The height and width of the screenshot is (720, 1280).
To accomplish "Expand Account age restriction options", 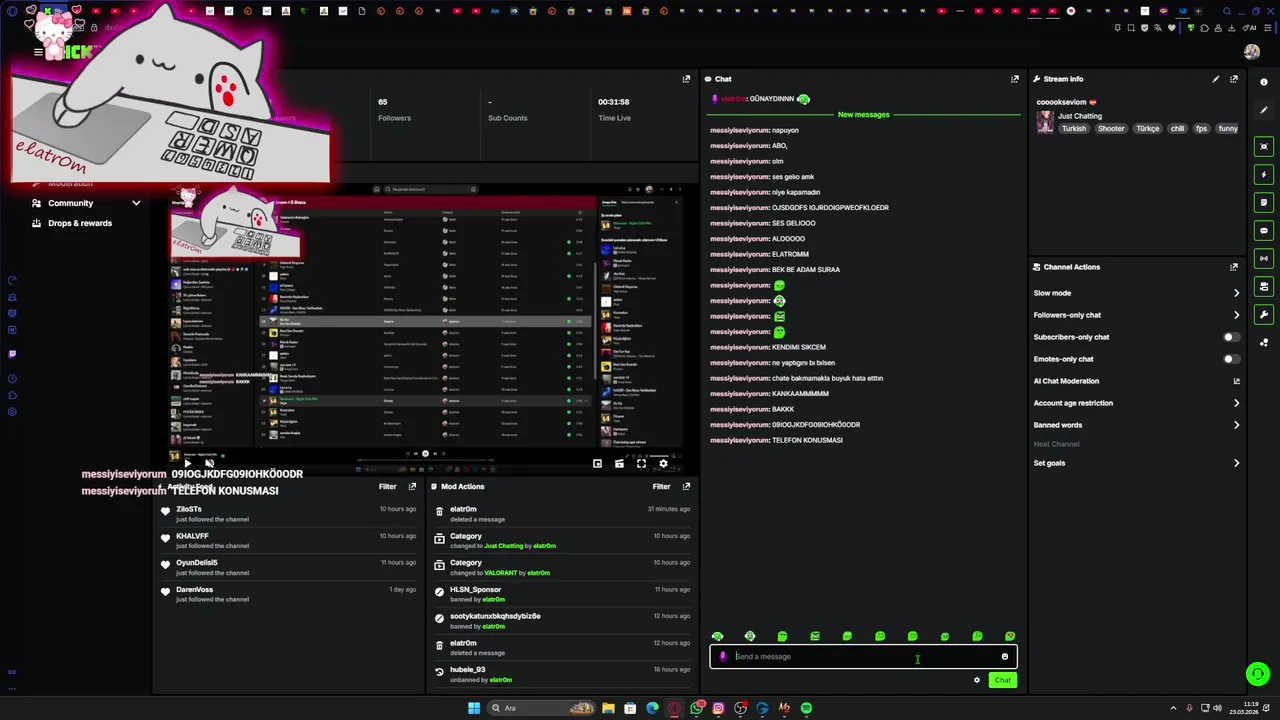I will 1236,403.
